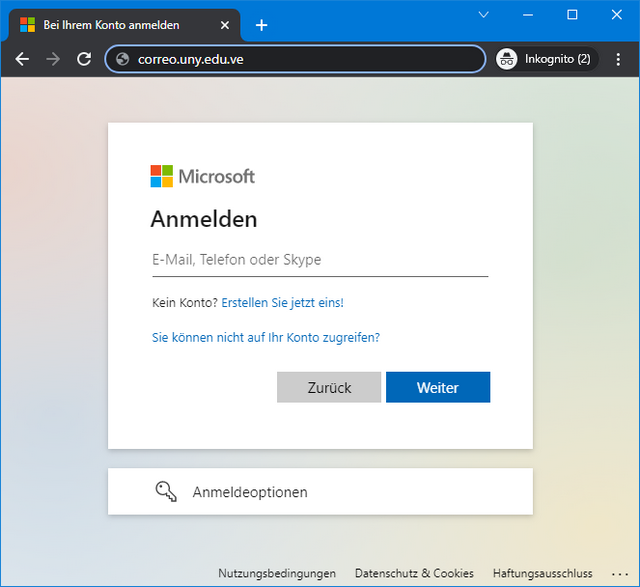Open the tab search chevron

[x=484, y=15]
